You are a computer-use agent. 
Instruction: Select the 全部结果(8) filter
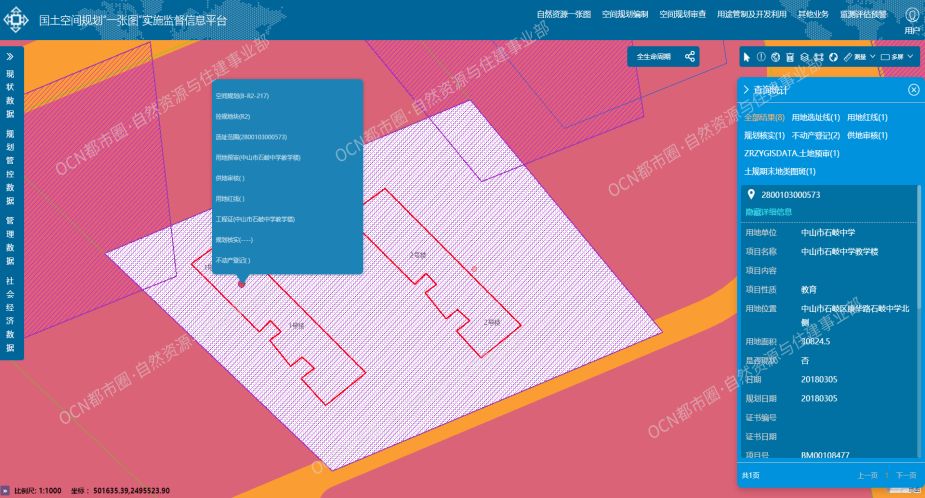(765, 117)
